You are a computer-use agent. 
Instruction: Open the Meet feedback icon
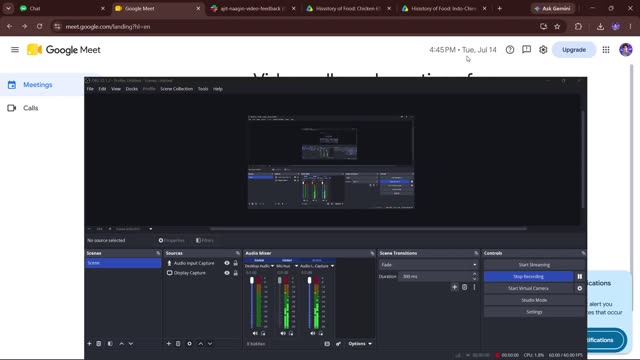(527, 50)
